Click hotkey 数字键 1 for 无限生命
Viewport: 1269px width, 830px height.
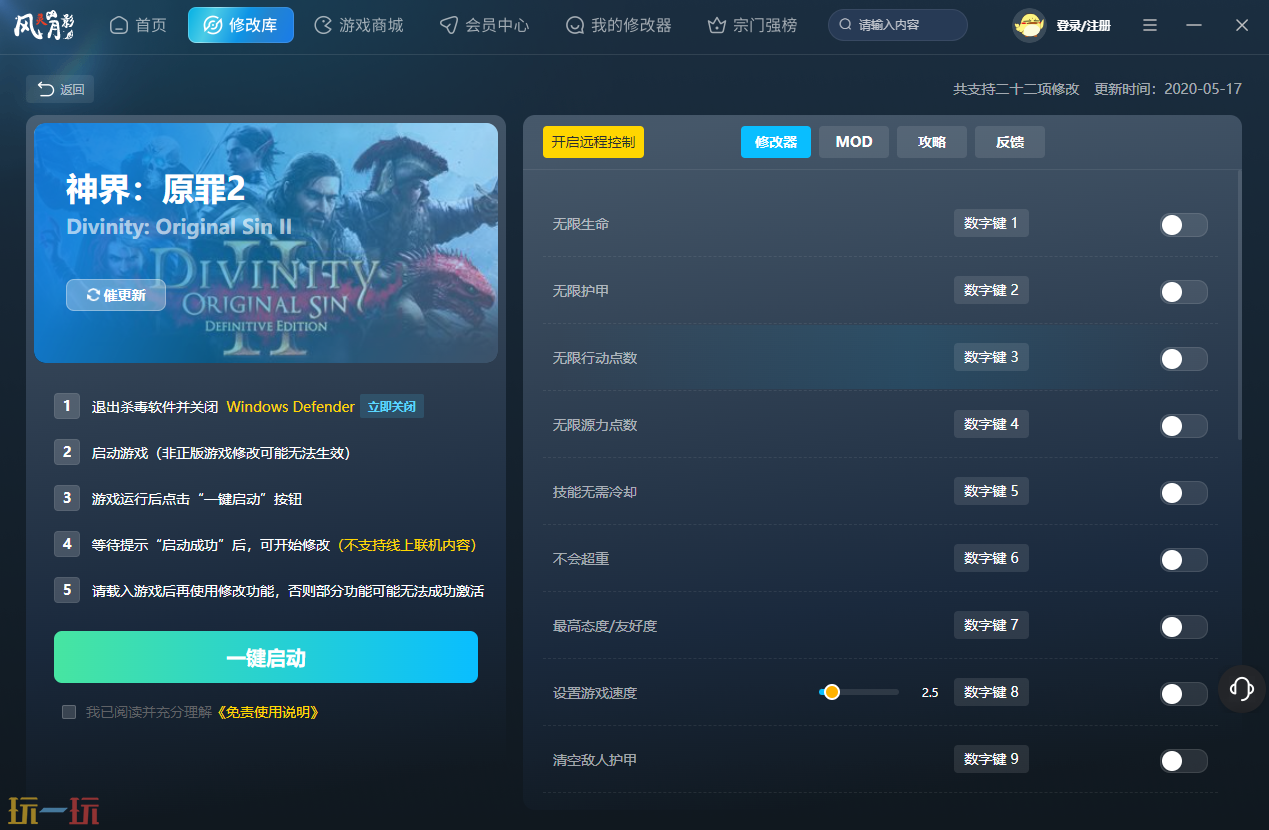tap(991, 223)
